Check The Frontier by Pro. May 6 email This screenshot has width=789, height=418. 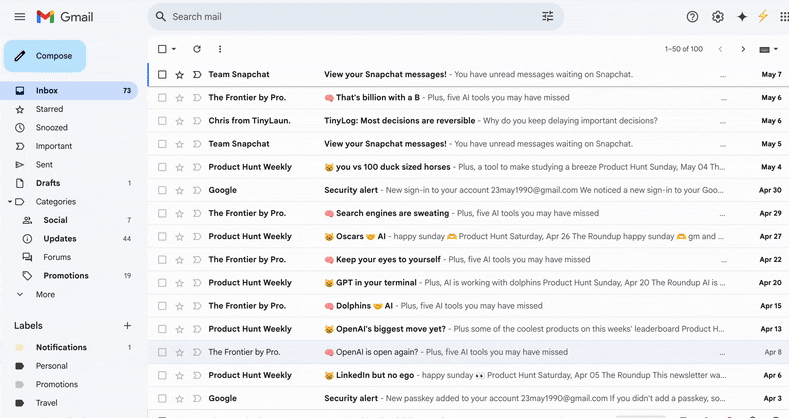click(x=162, y=98)
